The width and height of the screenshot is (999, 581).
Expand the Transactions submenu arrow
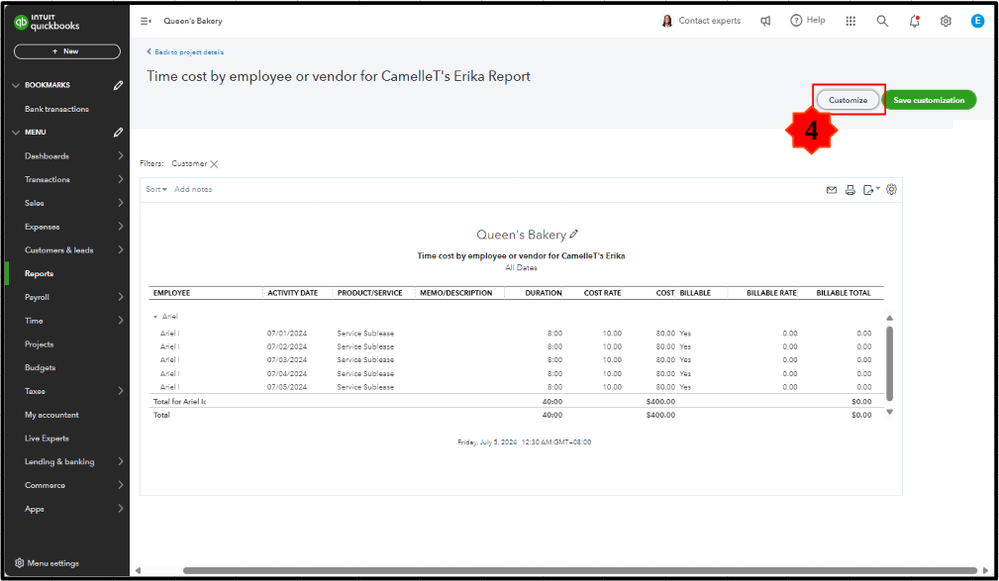pos(120,179)
